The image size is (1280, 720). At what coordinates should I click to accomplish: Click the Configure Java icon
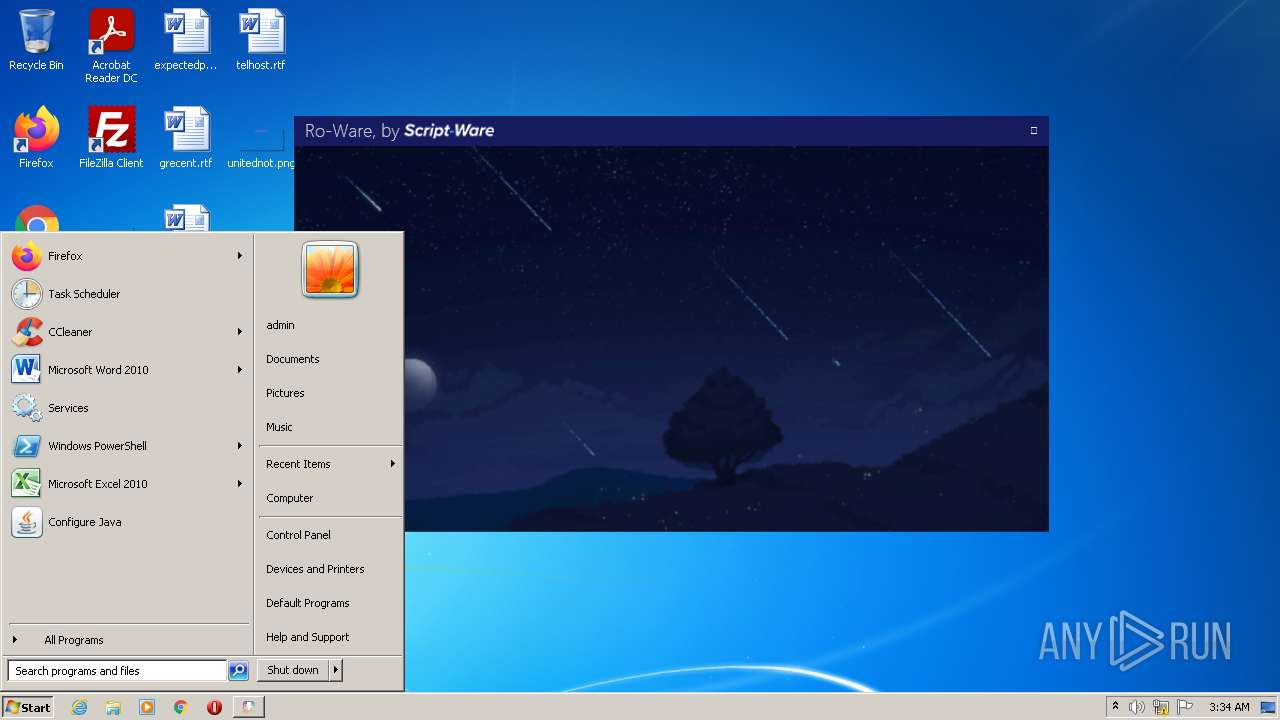point(27,522)
